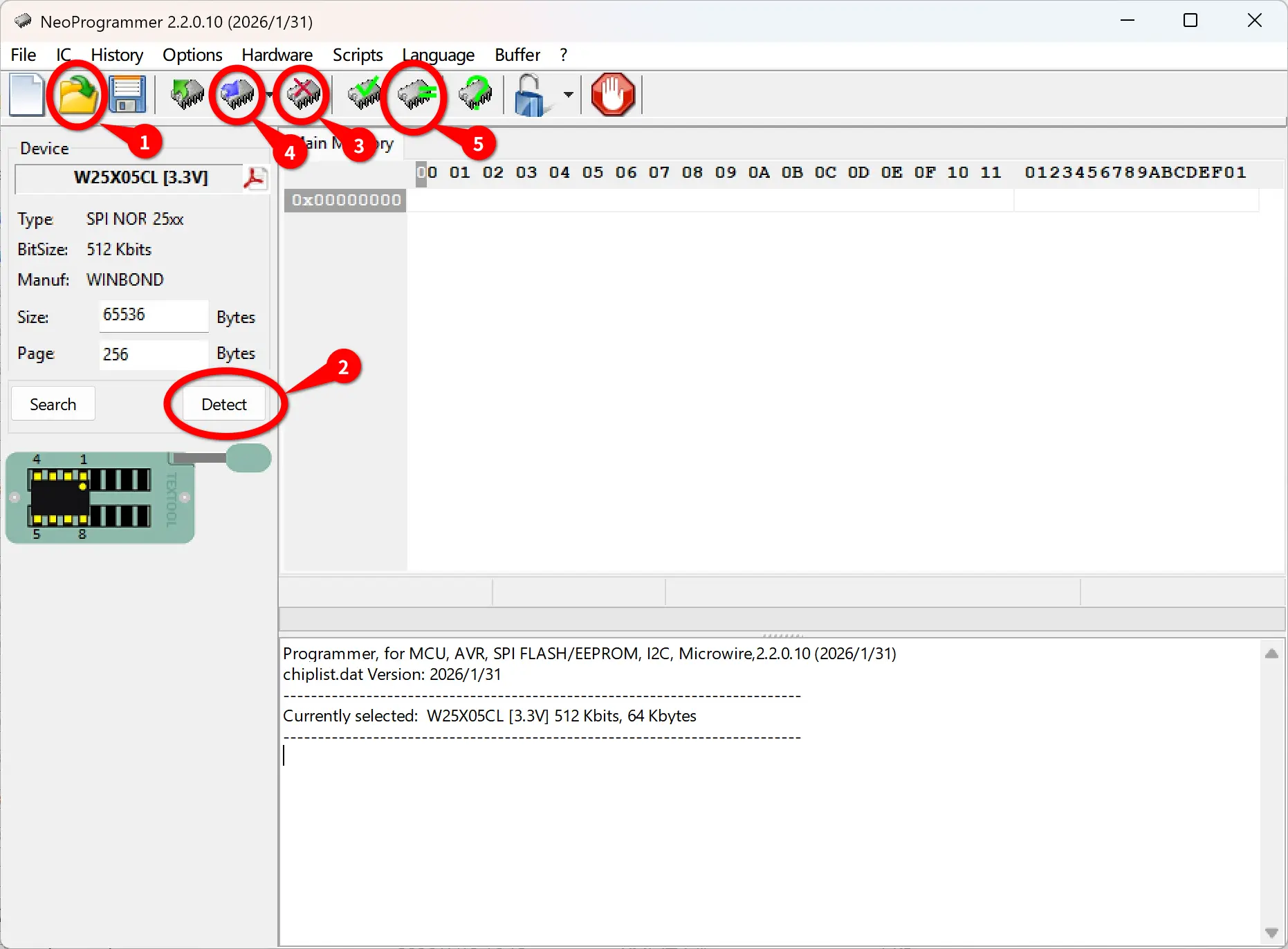Open the Scripts menu
This screenshot has width=1288, height=949.
358,55
